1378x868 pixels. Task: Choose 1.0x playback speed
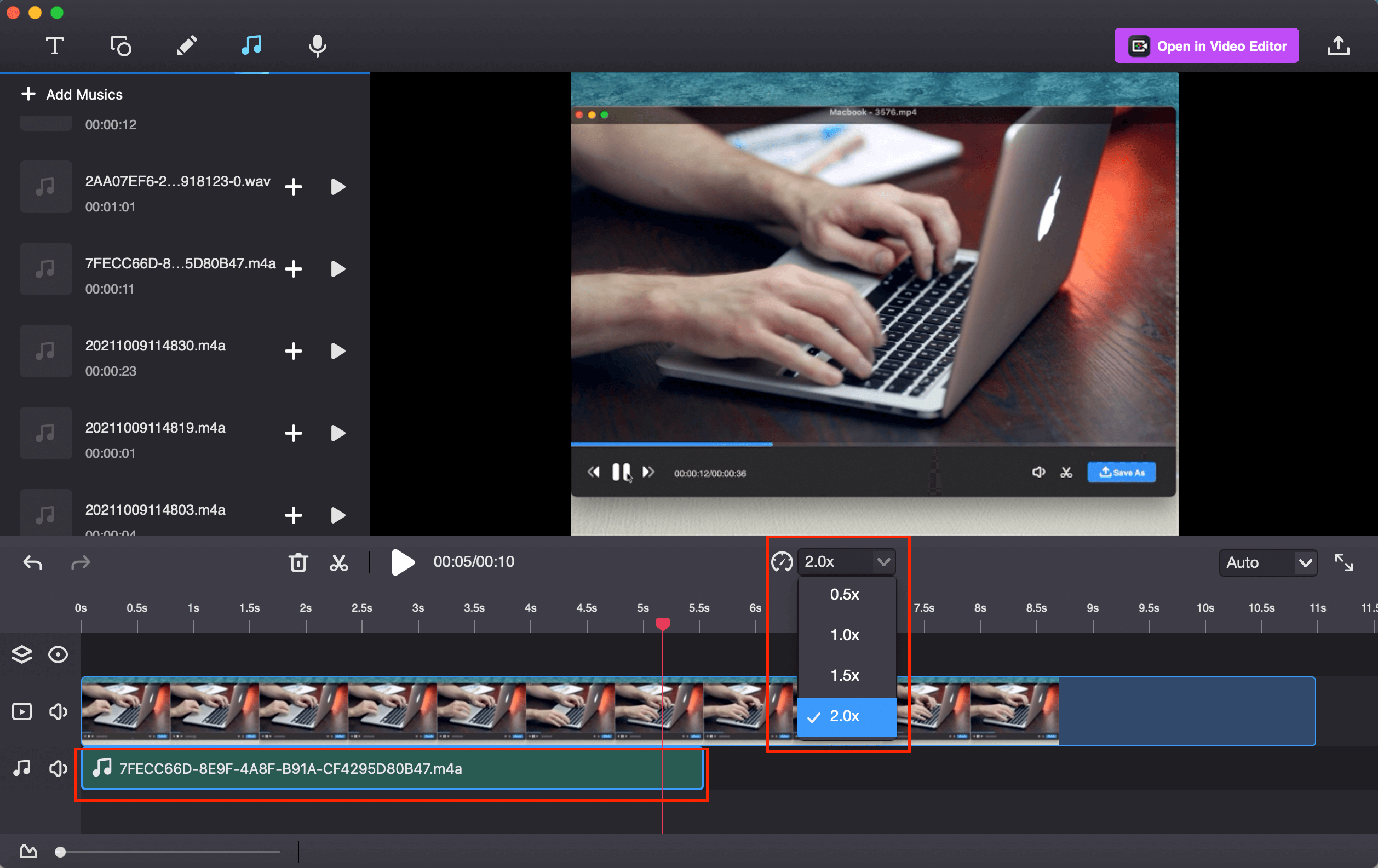click(846, 635)
